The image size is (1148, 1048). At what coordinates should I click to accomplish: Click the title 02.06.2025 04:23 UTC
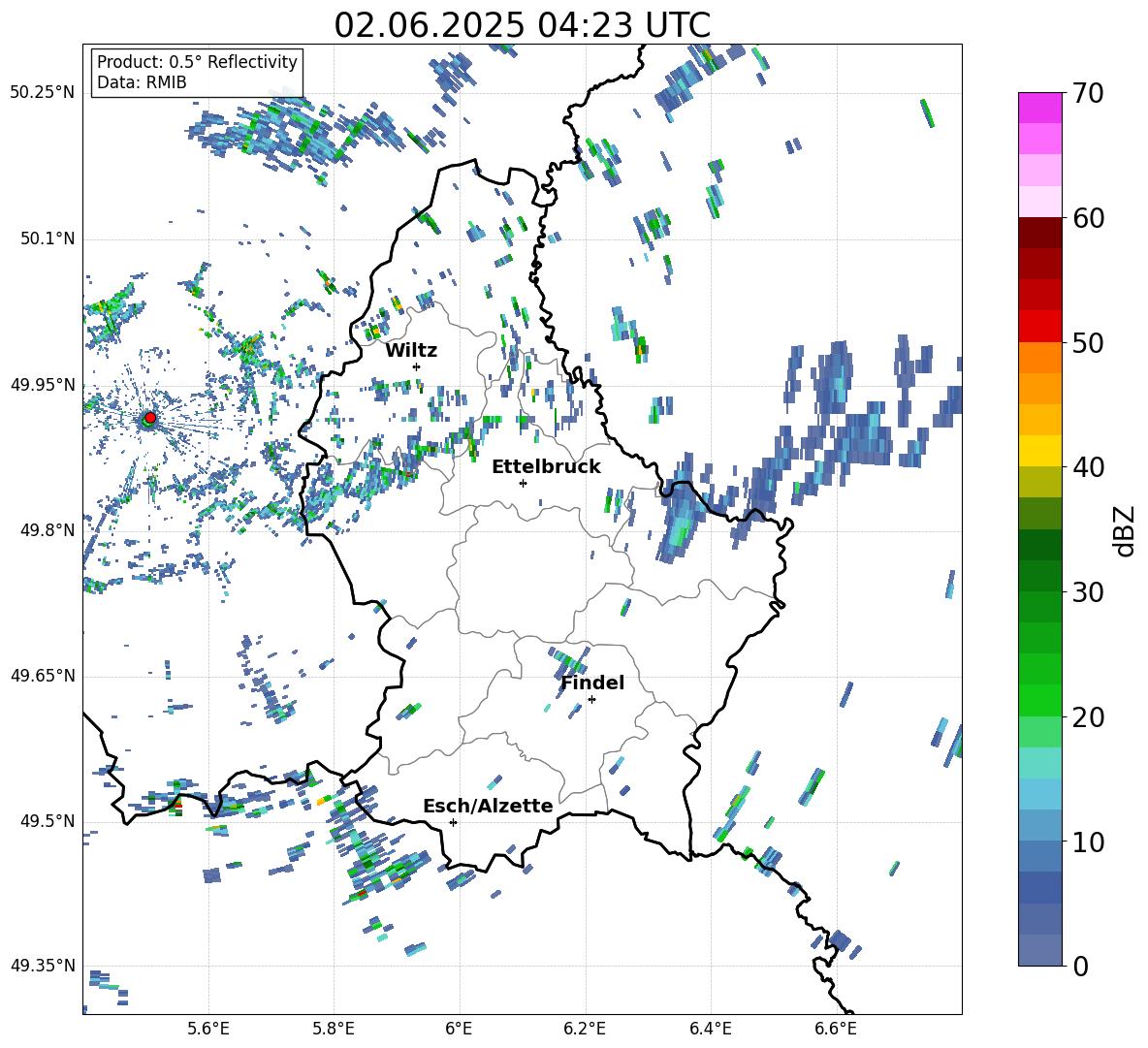[x=522, y=25]
